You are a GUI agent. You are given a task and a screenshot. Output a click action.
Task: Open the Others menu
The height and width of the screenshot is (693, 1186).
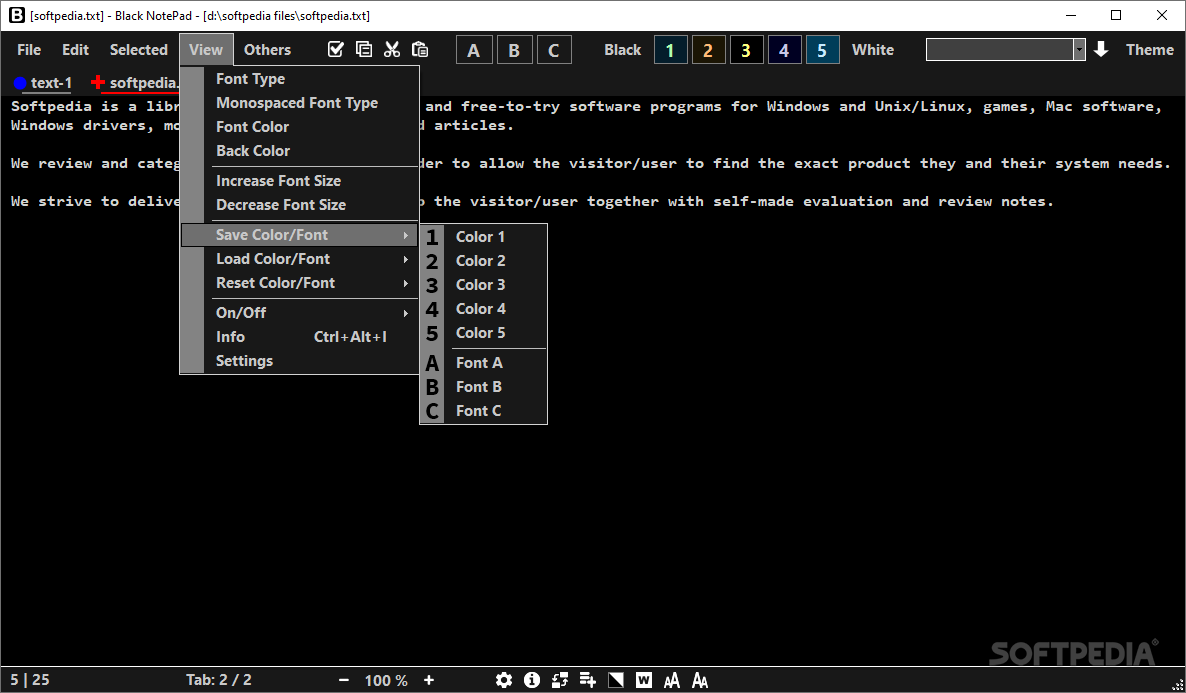tap(267, 50)
